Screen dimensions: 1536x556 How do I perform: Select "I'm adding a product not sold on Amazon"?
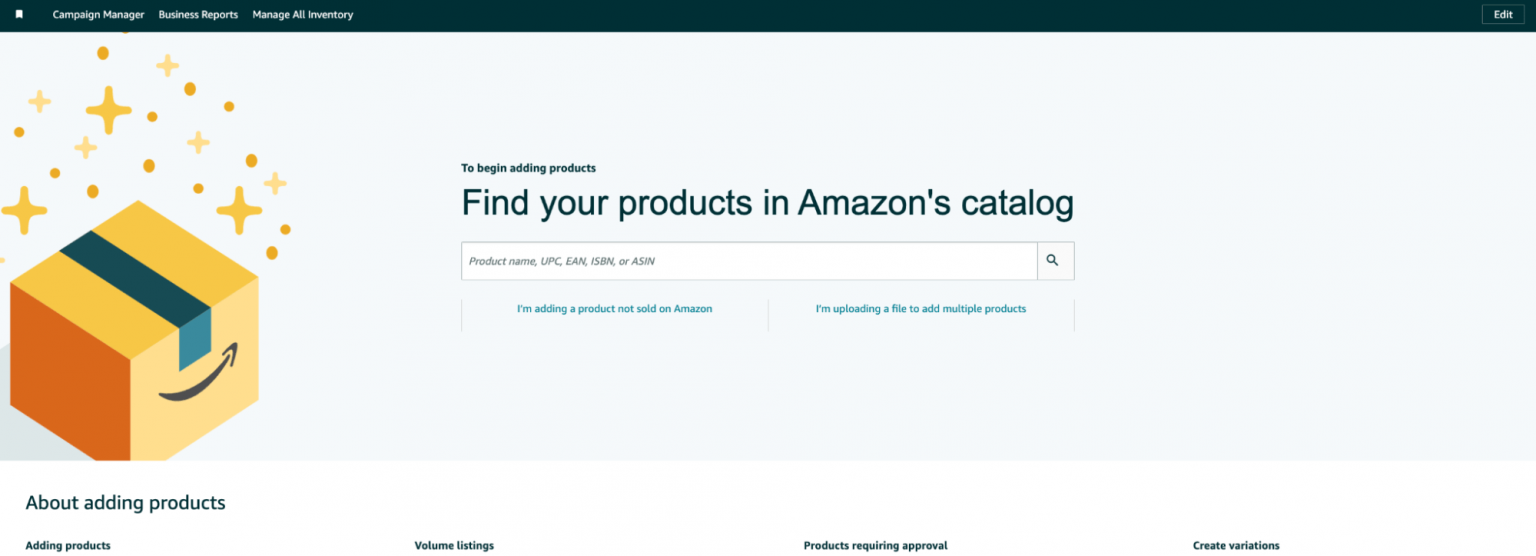tap(614, 309)
